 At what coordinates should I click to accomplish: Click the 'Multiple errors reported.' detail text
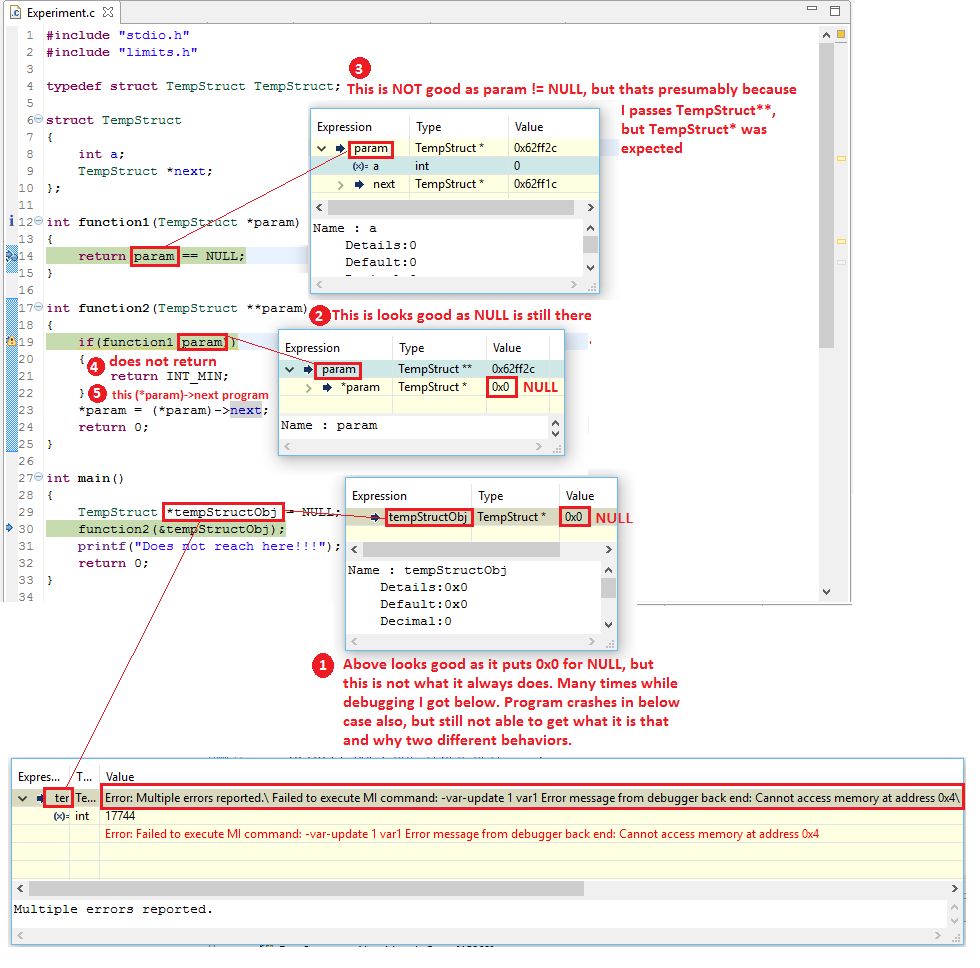(x=113, y=909)
